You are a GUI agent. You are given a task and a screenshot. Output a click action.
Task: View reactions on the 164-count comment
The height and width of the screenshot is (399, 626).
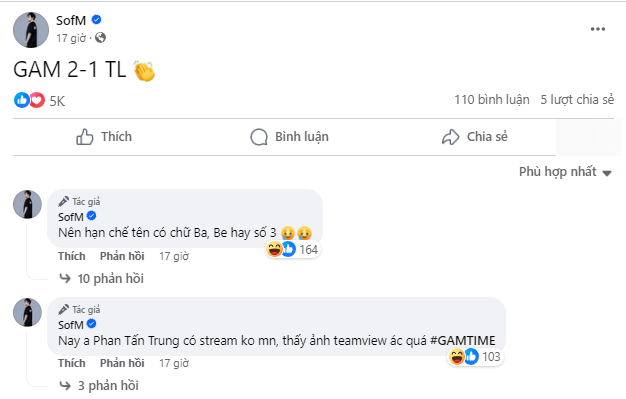[x=292, y=250]
